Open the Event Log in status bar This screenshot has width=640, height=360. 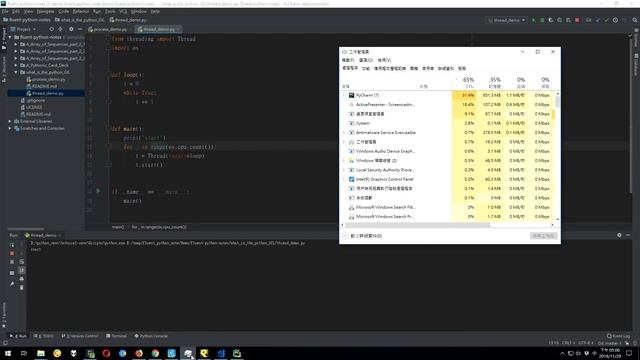(619, 336)
